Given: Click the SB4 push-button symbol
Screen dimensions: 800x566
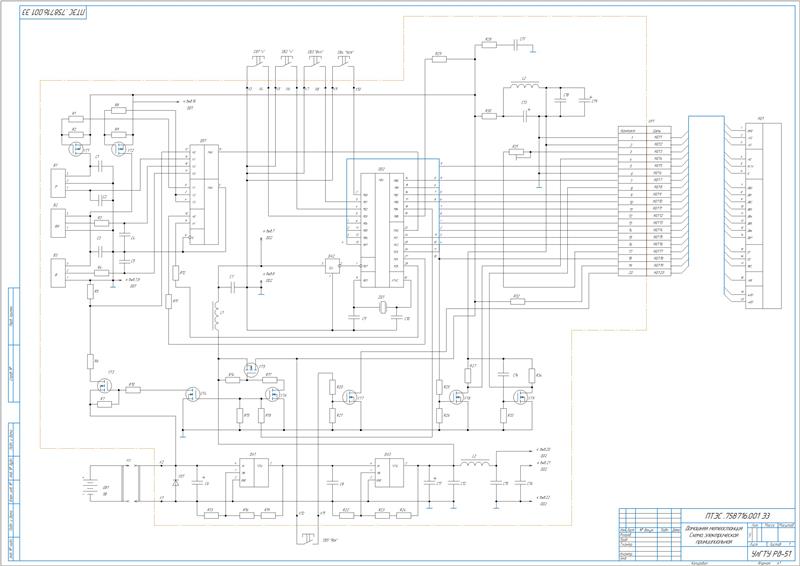Looking at the screenshot, I should 344,62.
